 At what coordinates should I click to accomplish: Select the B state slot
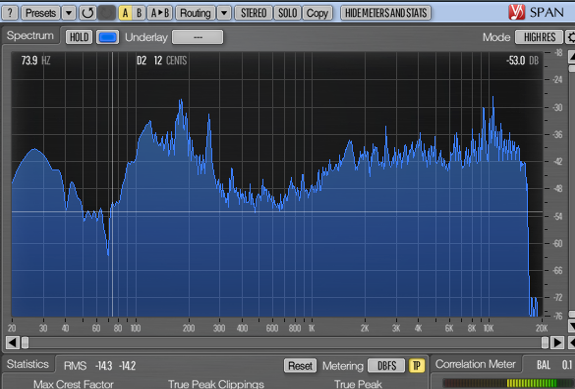click(139, 13)
